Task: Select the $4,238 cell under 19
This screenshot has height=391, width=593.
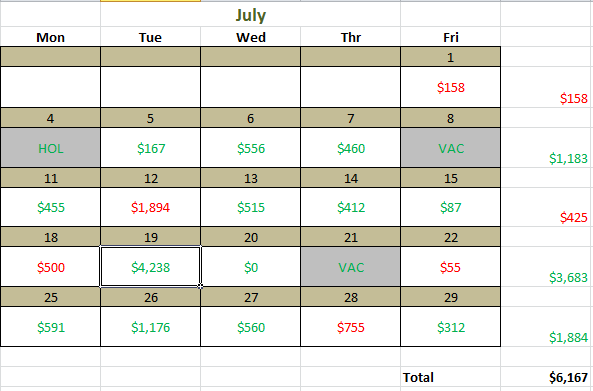Action: (x=151, y=267)
